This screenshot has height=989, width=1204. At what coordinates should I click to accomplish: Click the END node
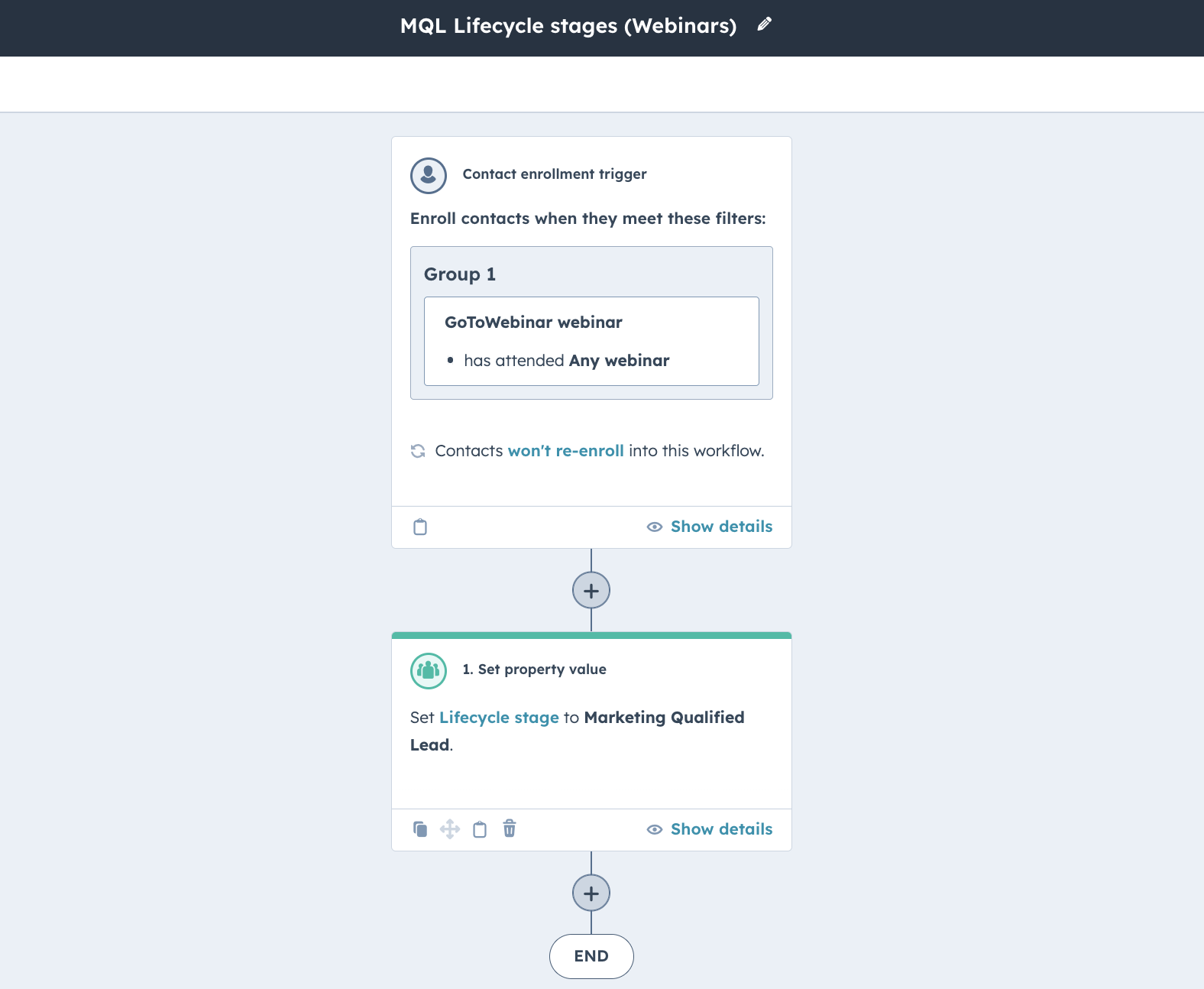tap(591, 956)
